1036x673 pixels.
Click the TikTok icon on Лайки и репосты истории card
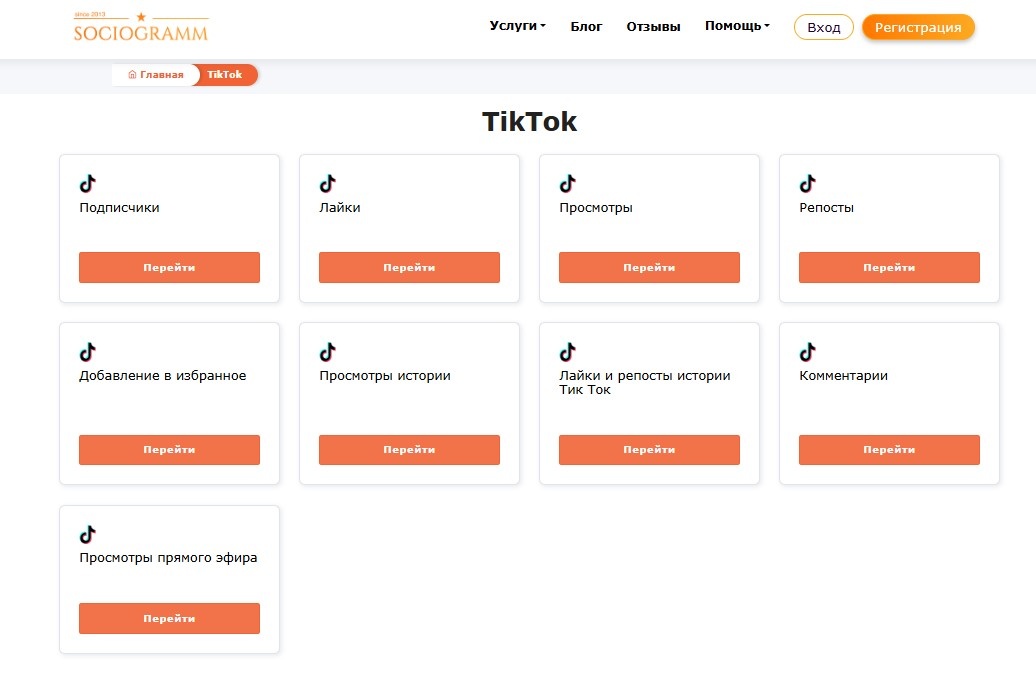[x=568, y=352]
